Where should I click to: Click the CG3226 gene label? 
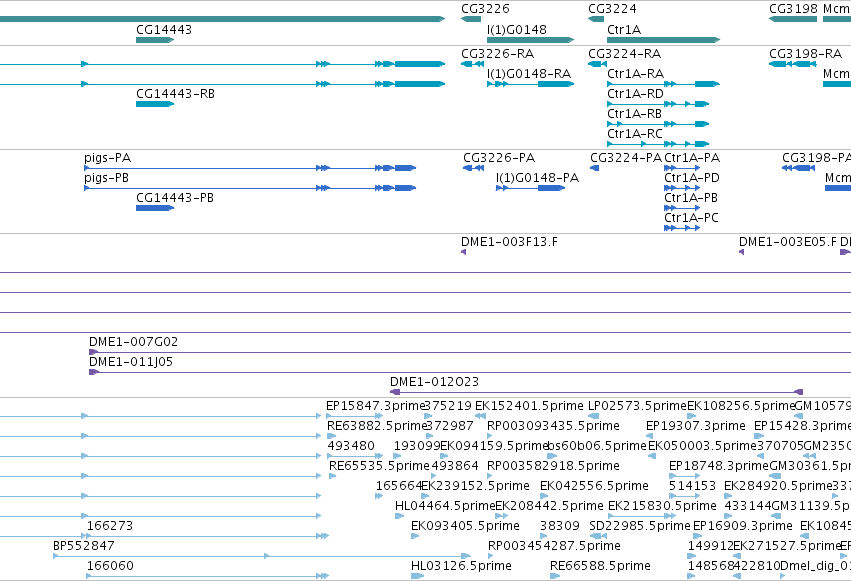[485, 9]
